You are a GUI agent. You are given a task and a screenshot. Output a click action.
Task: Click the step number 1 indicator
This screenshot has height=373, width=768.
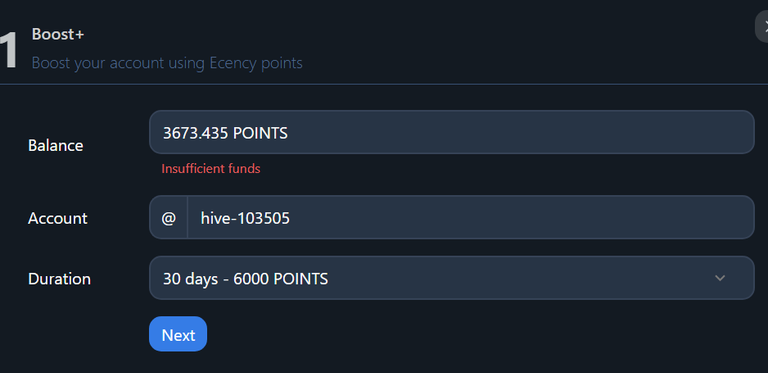[8, 50]
